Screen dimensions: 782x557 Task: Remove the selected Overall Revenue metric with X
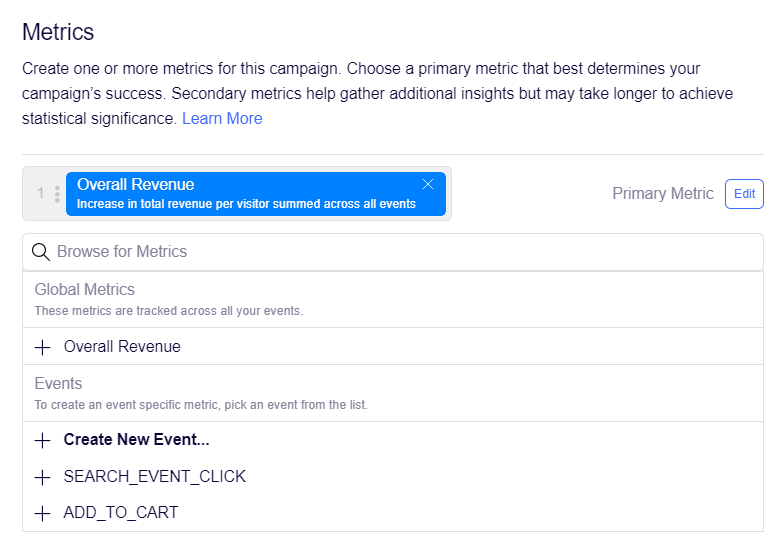[428, 184]
